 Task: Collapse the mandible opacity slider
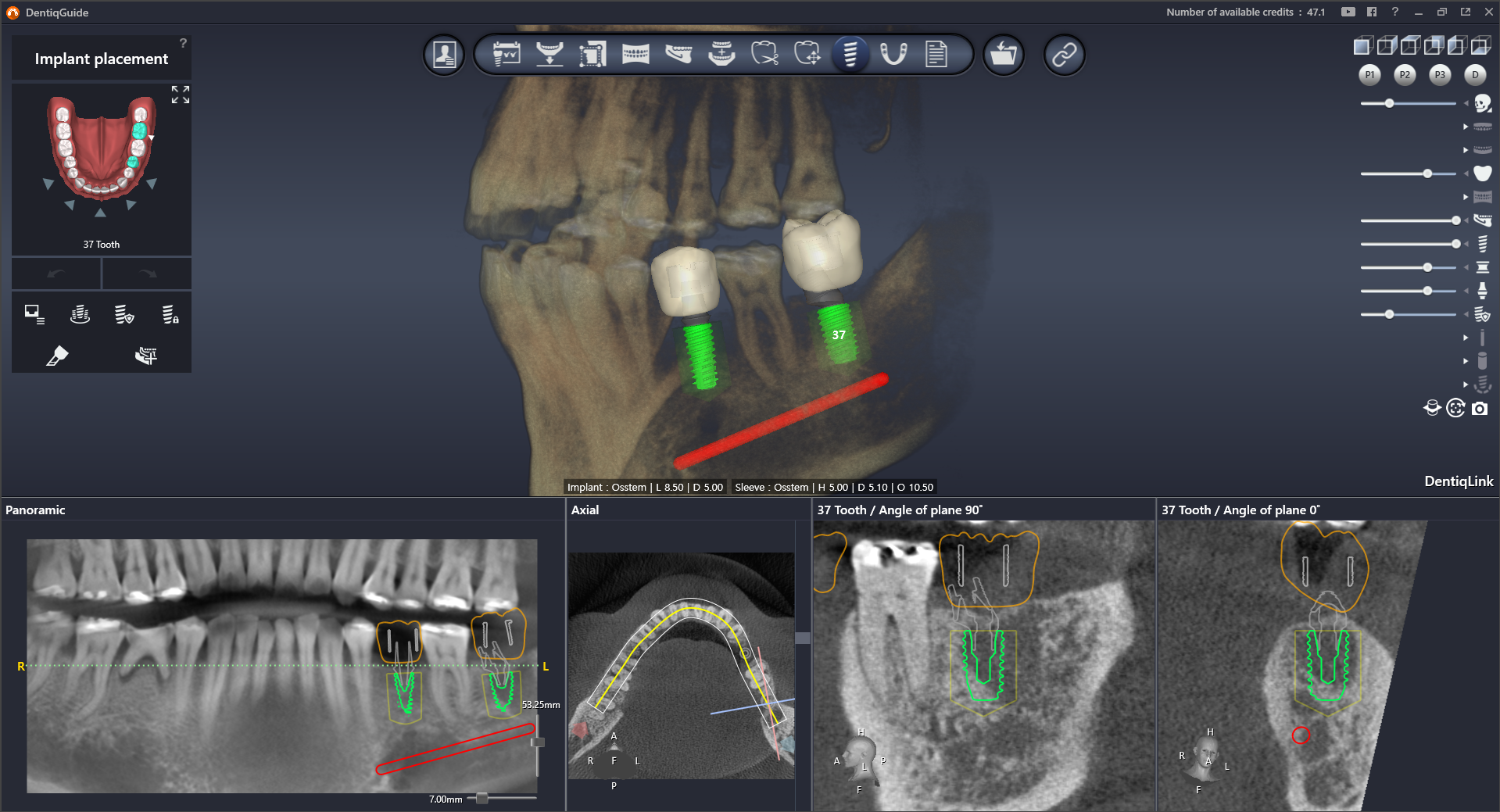pyautogui.click(x=1466, y=220)
